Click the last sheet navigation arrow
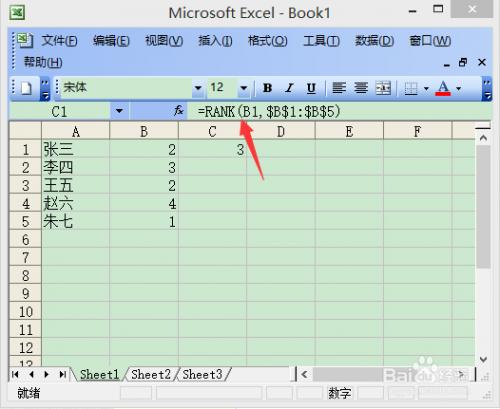 click(62, 374)
